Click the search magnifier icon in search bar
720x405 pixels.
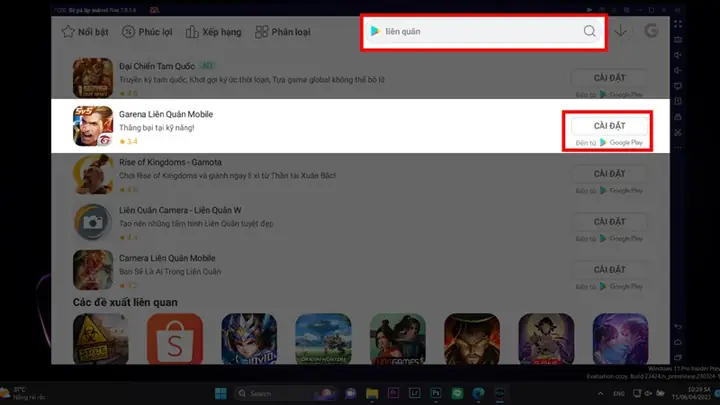pyautogui.click(x=589, y=31)
